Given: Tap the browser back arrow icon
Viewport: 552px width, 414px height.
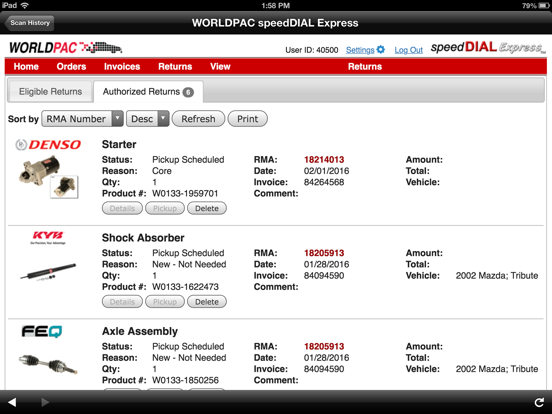Looking at the screenshot, I should pos(12,402).
